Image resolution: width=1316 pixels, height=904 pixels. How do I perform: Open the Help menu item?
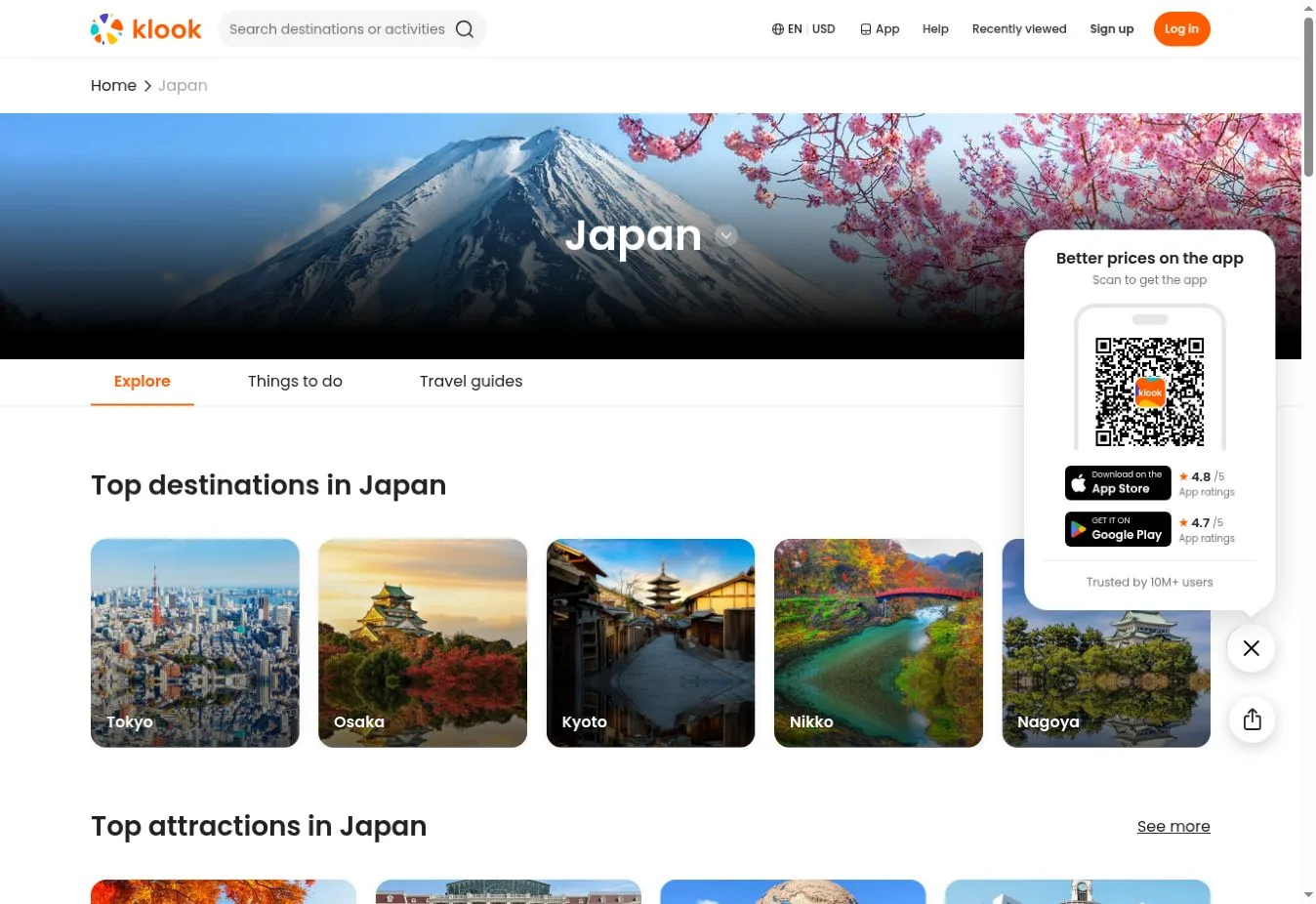[x=935, y=29]
